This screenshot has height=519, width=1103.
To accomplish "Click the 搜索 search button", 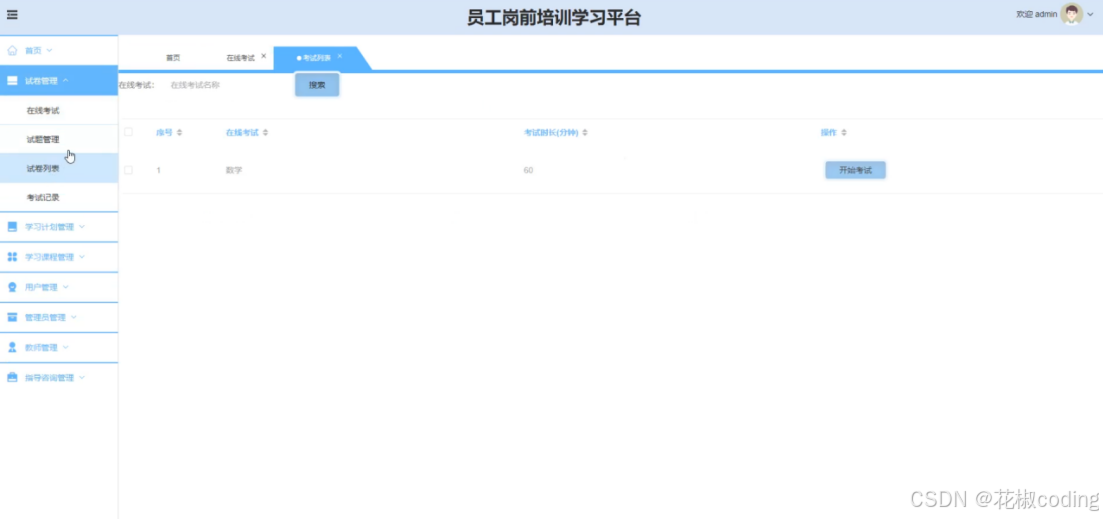I will click(x=317, y=85).
